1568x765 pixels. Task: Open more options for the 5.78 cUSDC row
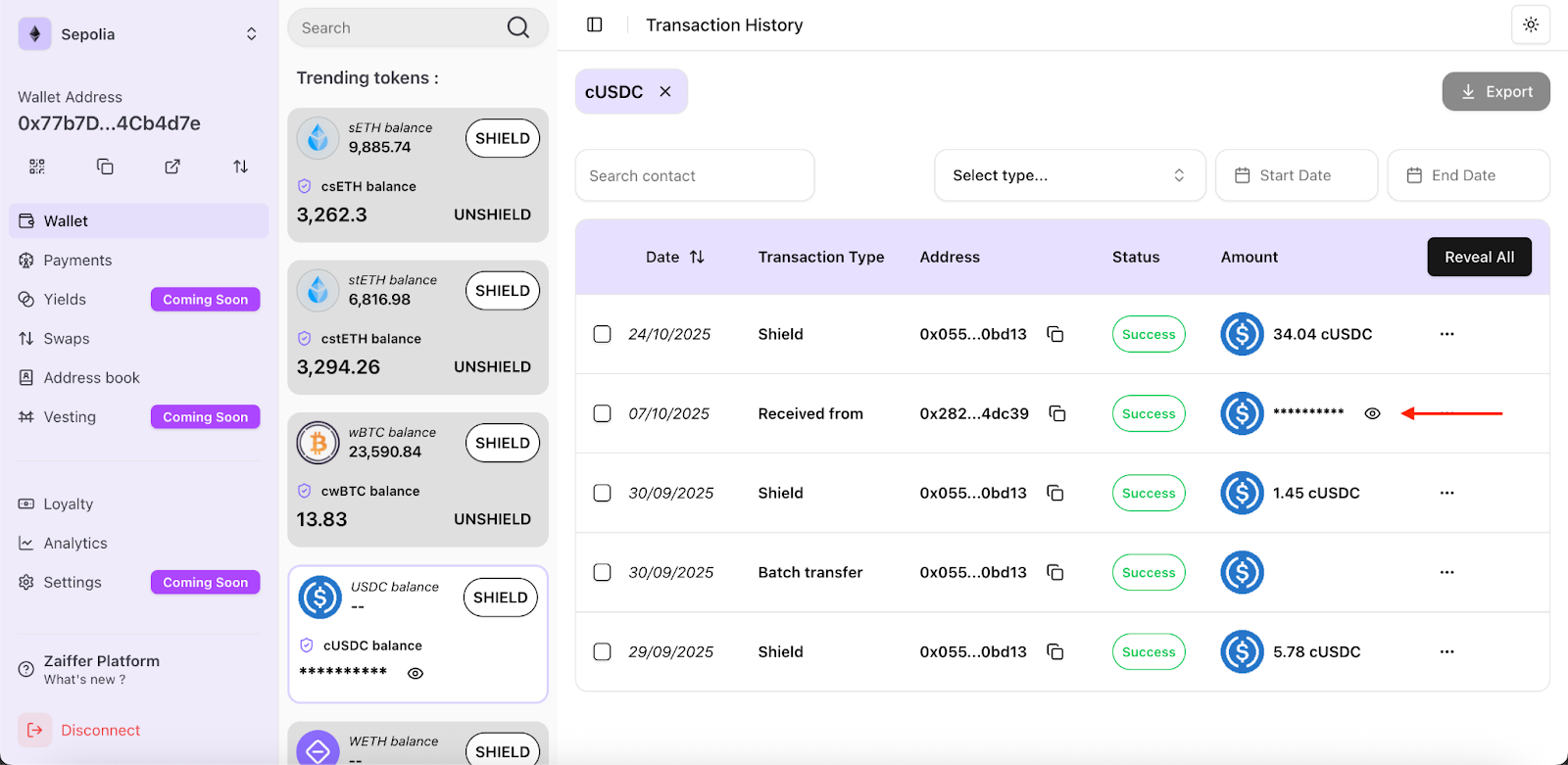(x=1446, y=651)
